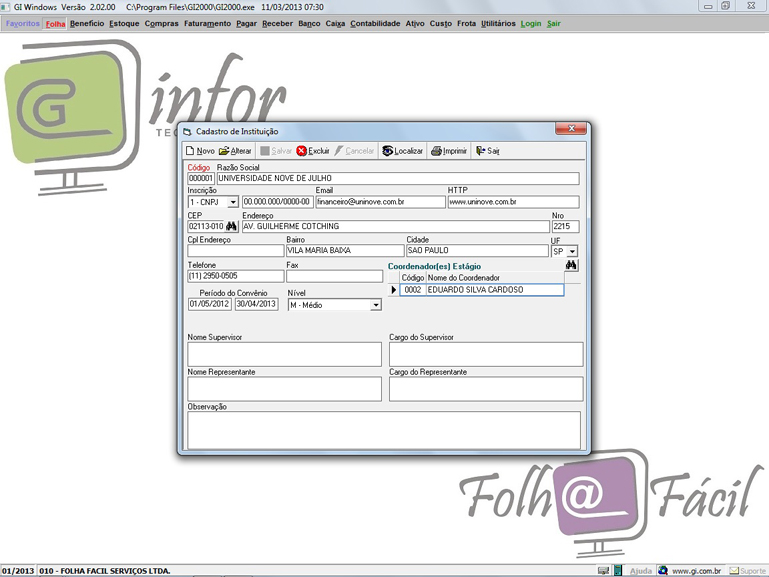Image resolution: width=769 pixels, height=577 pixels.
Task: Click the globe icon beside www.gi.com.br
Action: 663,571
